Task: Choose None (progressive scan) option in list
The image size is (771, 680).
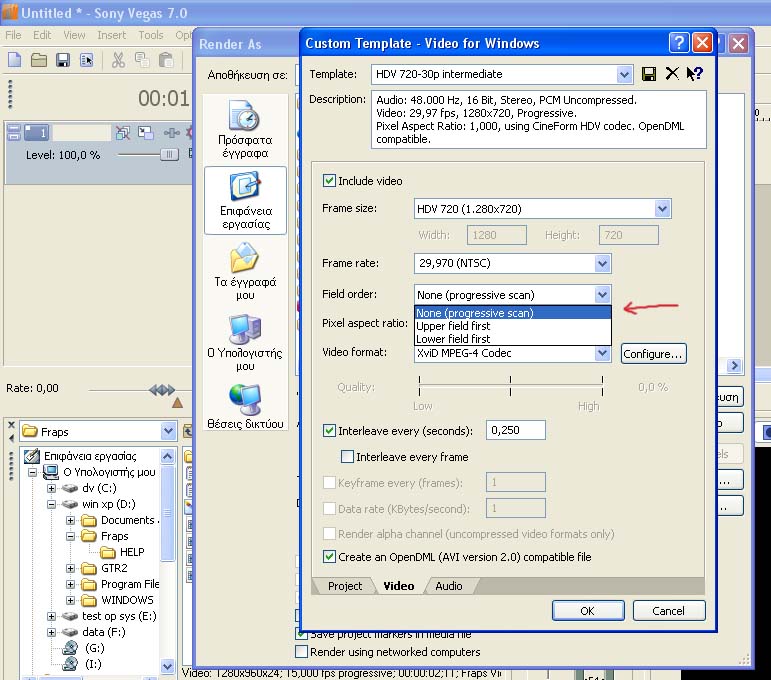Action: tap(513, 313)
